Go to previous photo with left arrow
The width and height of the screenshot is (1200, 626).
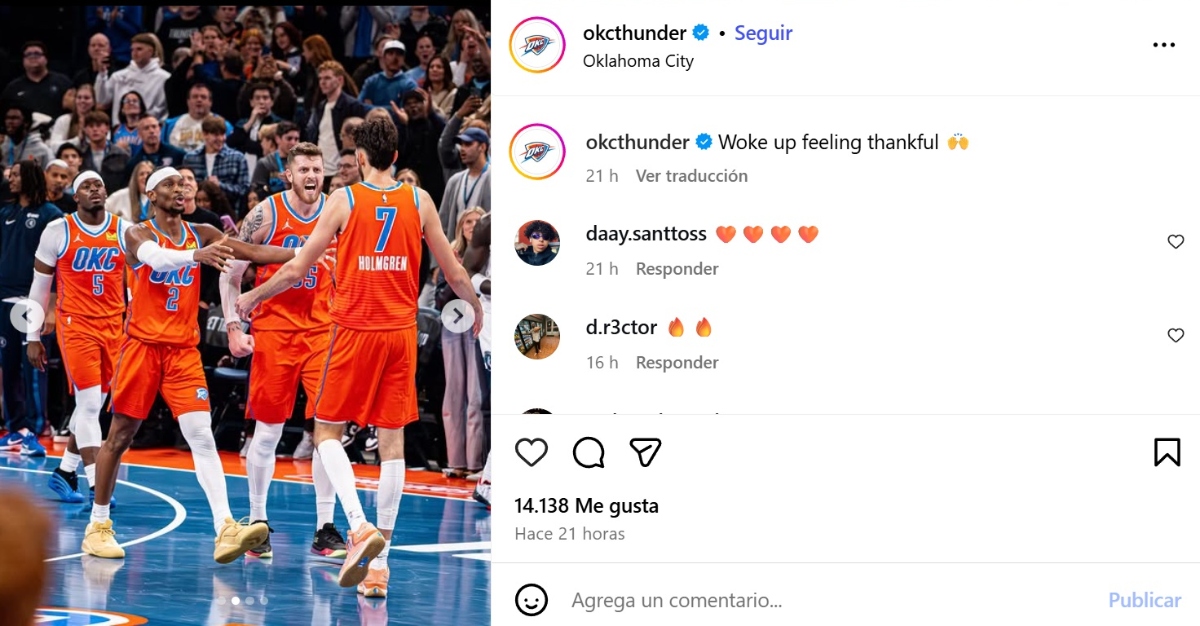tap(27, 317)
